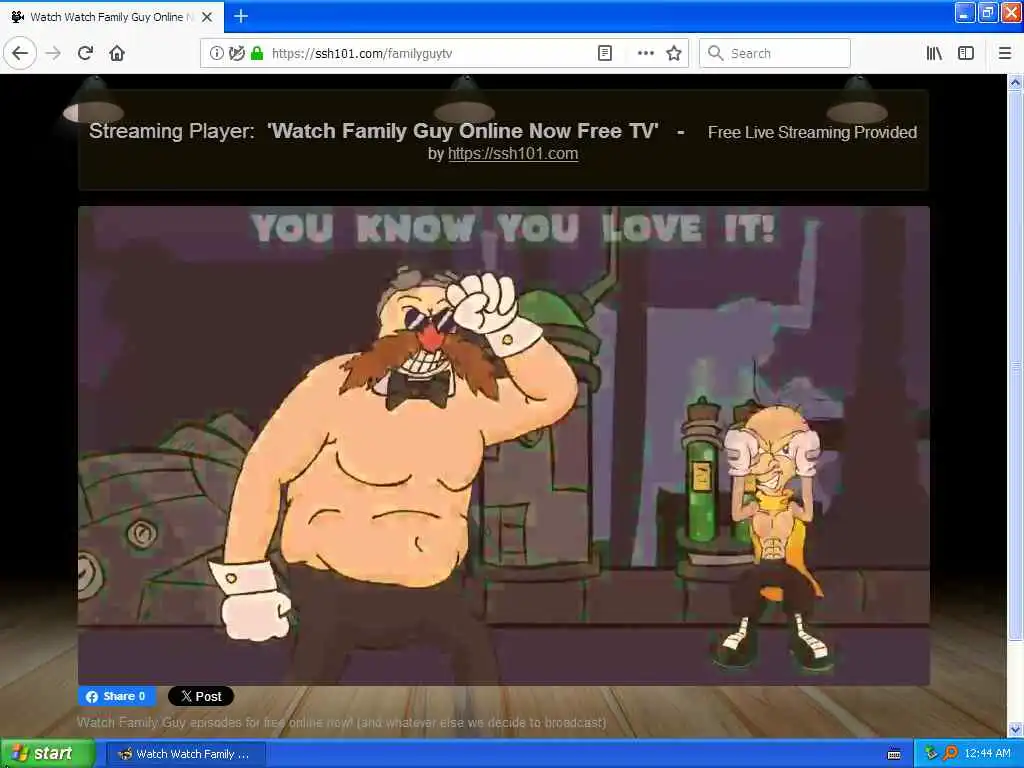1024x768 pixels.
Task: Click the page scrollbar down arrow
Action: 1015,729
